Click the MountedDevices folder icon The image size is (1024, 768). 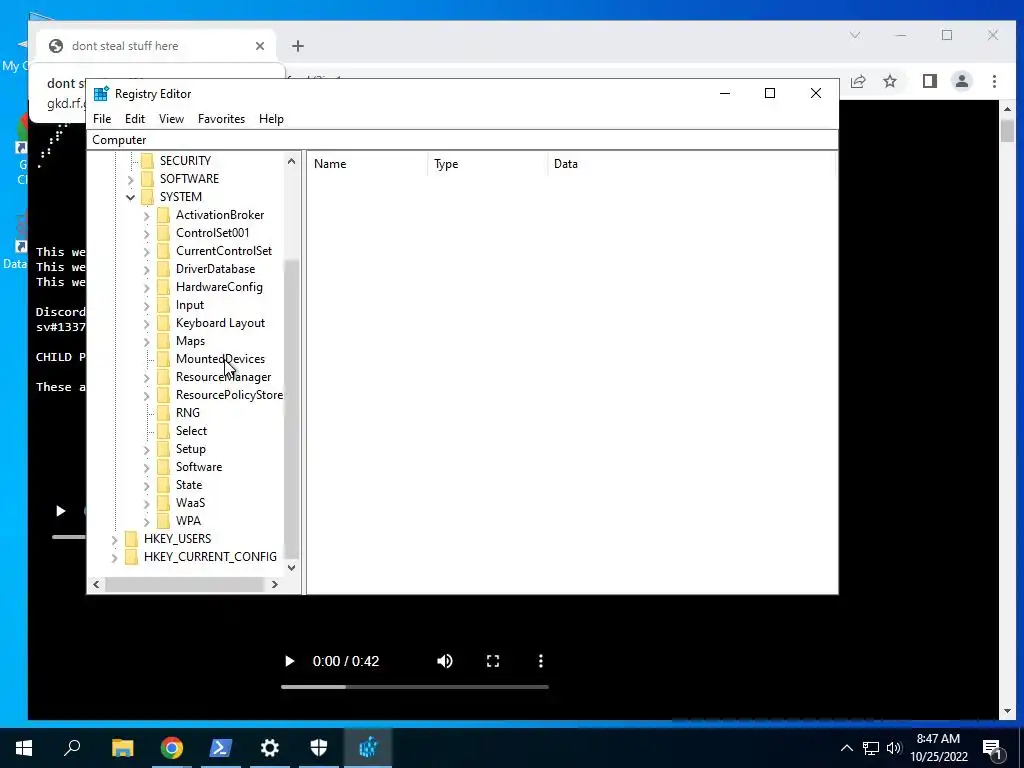pos(163,359)
